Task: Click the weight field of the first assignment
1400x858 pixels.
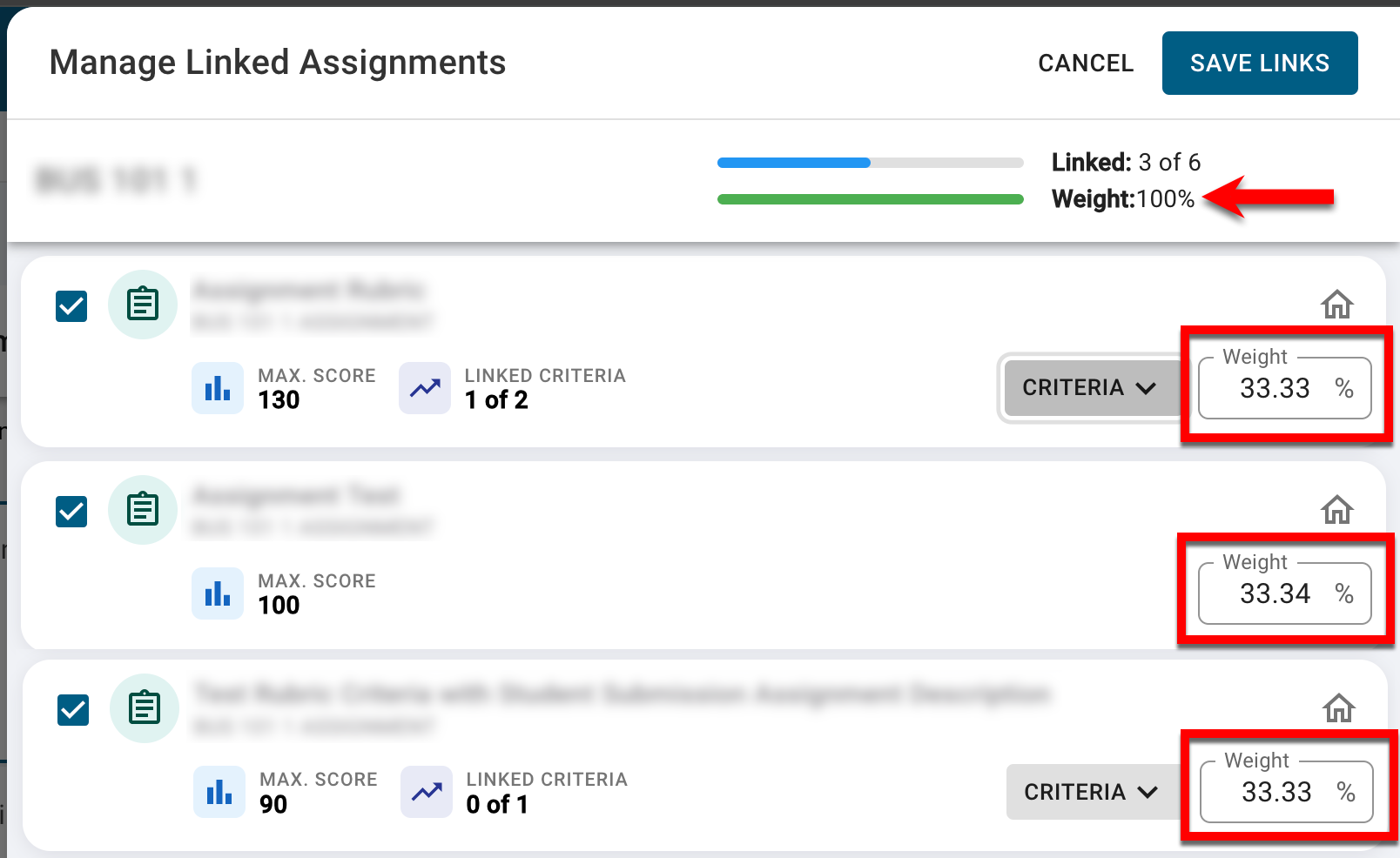Action: [1275, 389]
